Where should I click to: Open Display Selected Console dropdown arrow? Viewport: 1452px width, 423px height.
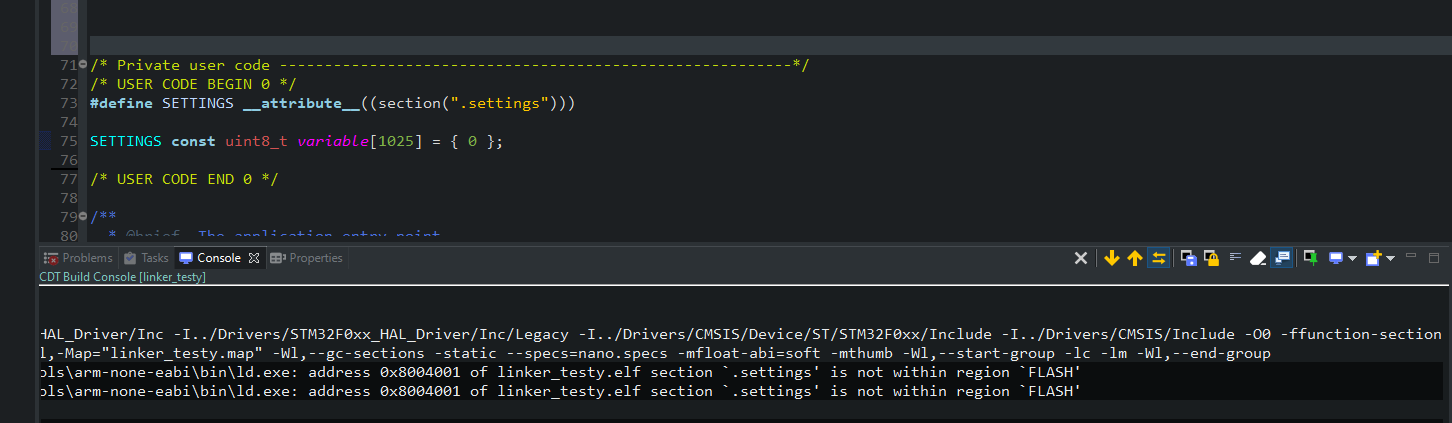pos(1352,258)
